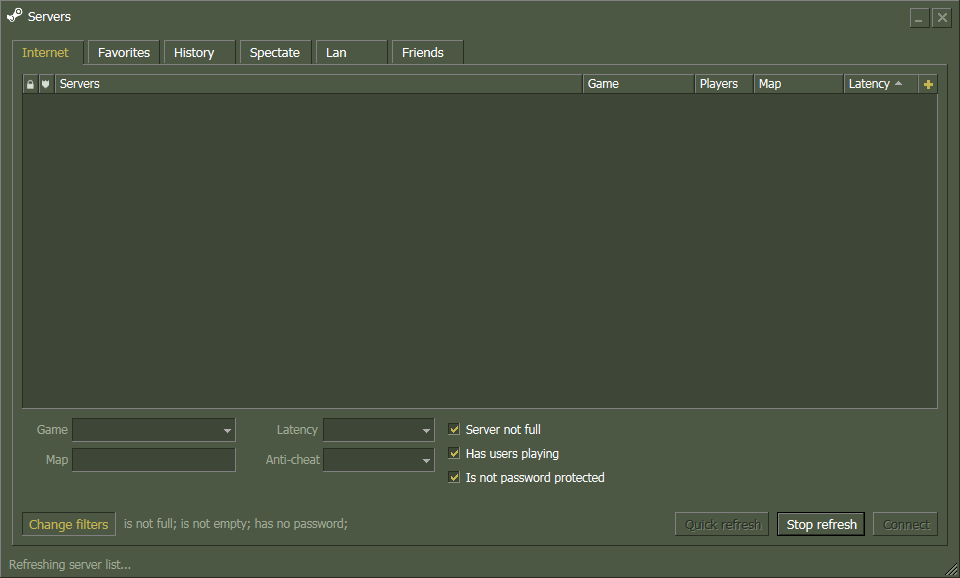Click the Steam logo in title bar

pyautogui.click(x=15, y=15)
